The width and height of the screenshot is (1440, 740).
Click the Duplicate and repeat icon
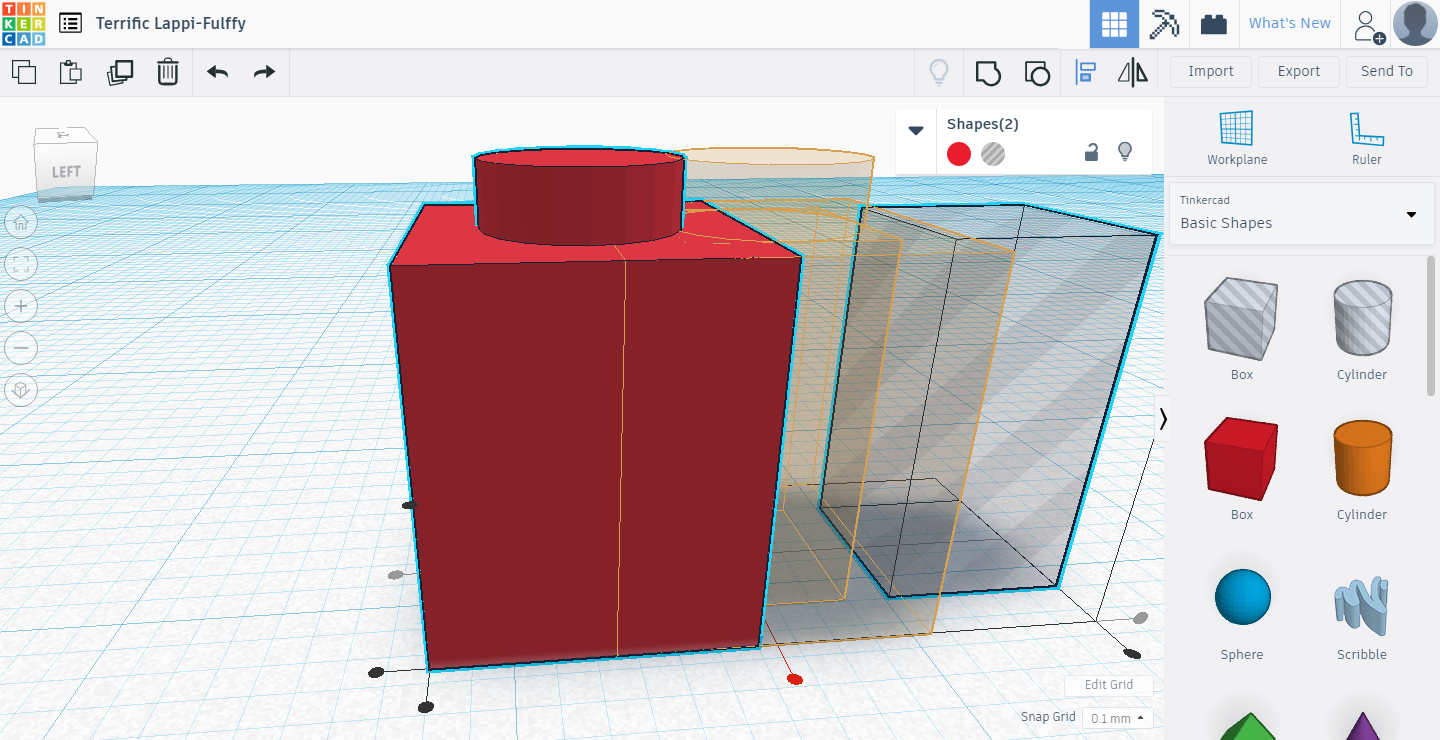point(120,72)
